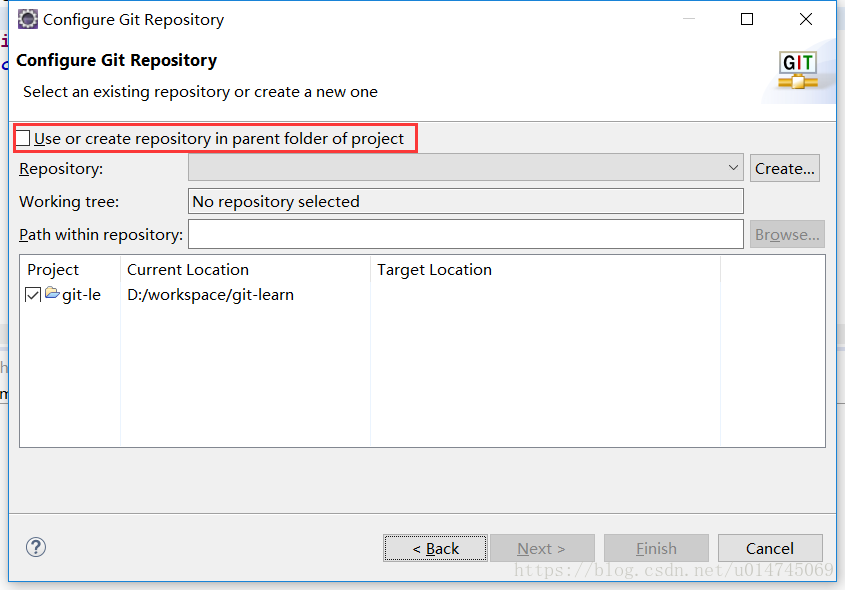The image size is (845, 590).
Task: Click the Target Location column header
Action: [x=545, y=269]
